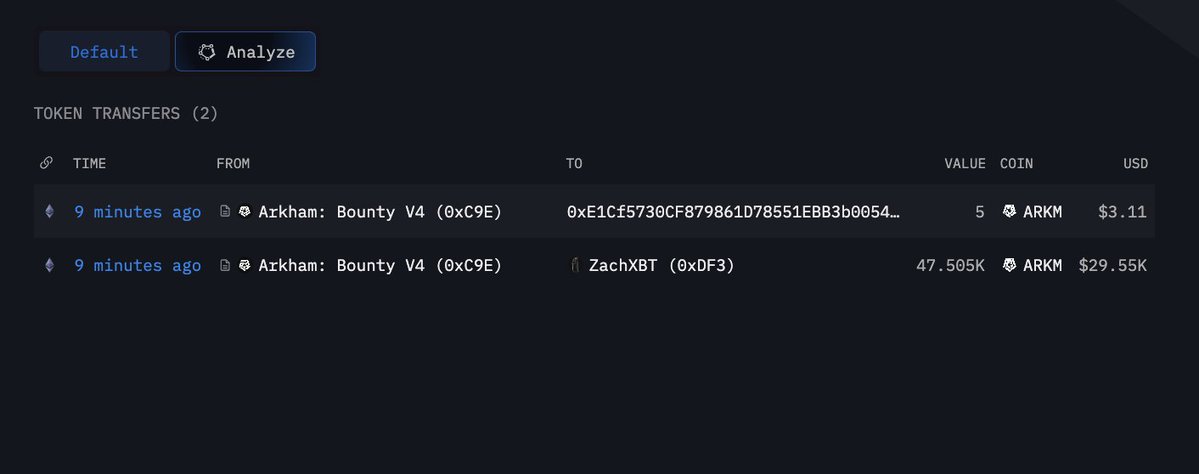Image resolution: width=1199 pixels, height=474 pixels.
Task: Click the TIME column header
Action: point(89,163)
